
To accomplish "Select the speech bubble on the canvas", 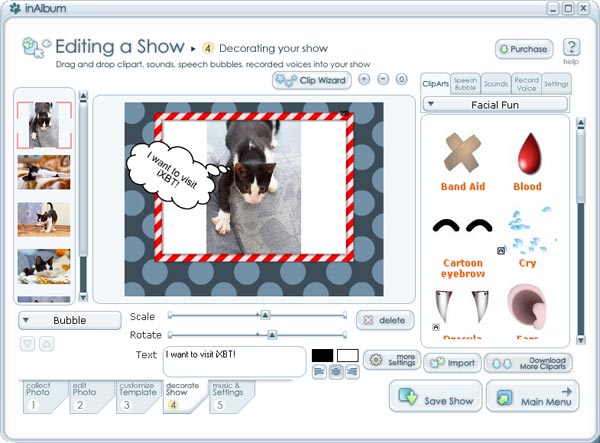I will [x=172, y=175].
